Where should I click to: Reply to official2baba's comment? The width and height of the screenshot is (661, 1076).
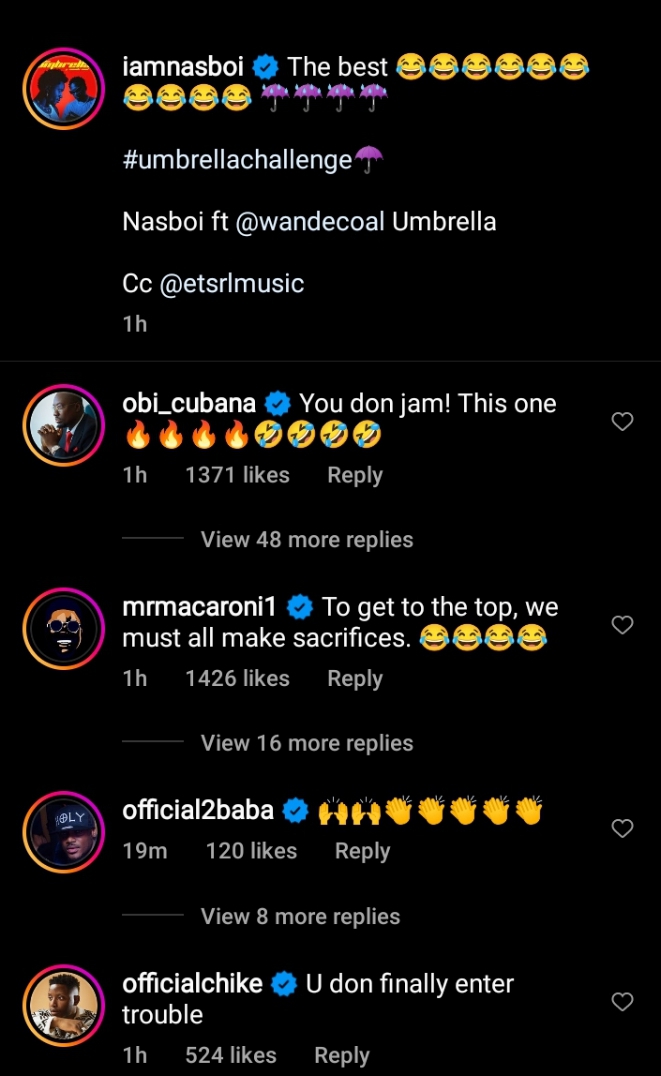tap(362, 851)
